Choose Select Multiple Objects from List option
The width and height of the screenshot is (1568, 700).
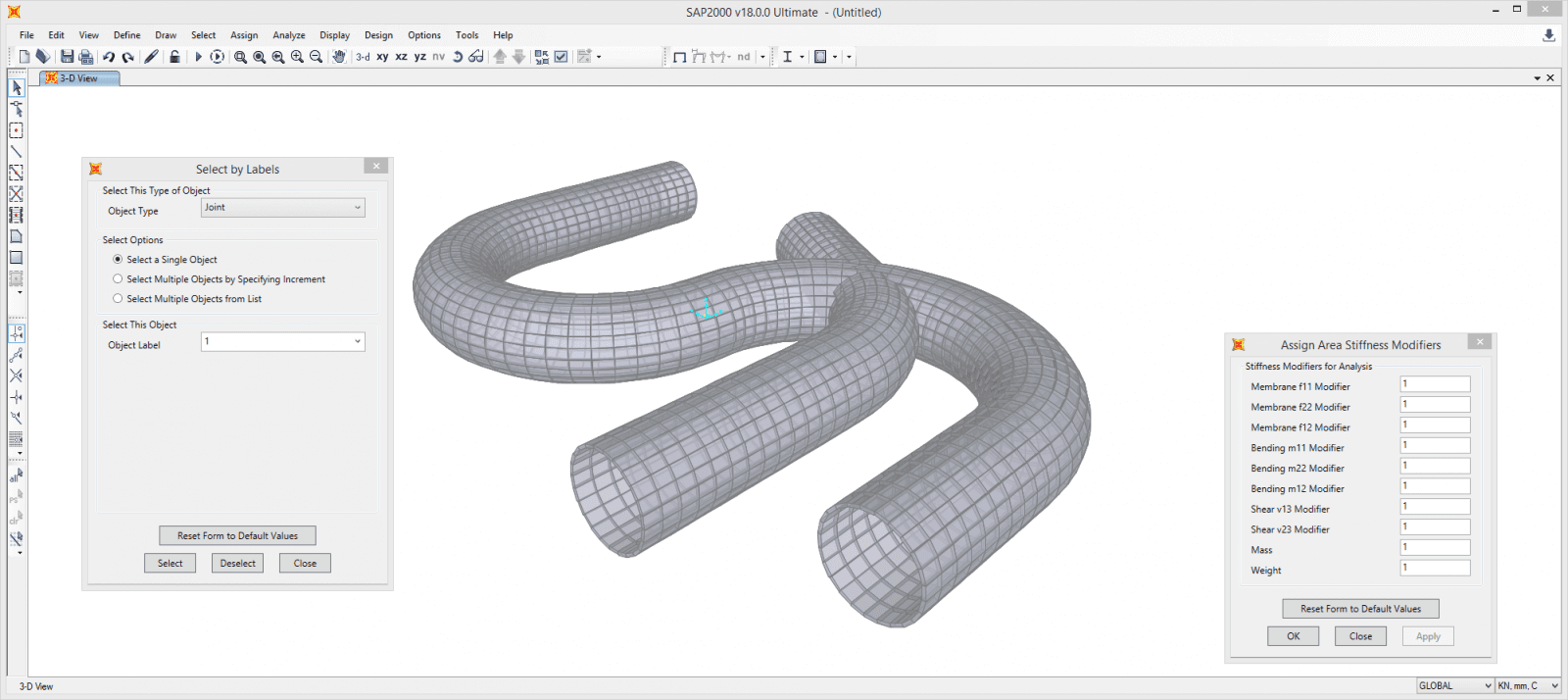(118, 299)
